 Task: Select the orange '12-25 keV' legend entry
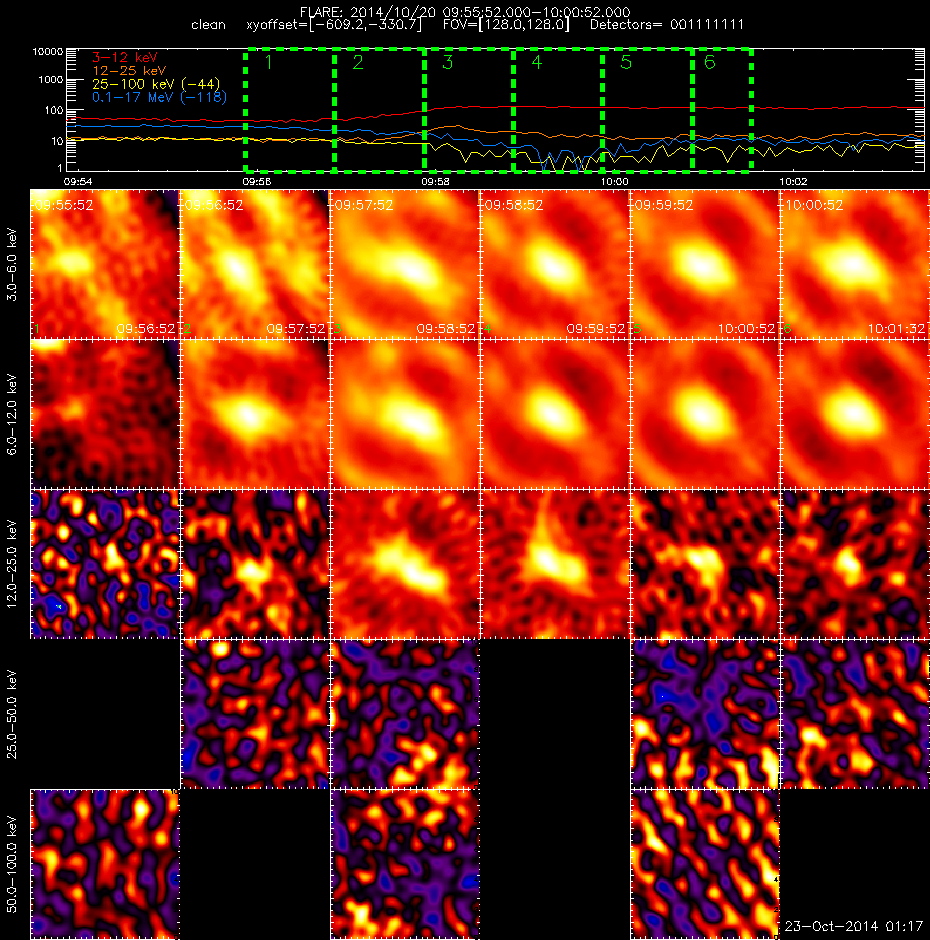coord(129,71)
